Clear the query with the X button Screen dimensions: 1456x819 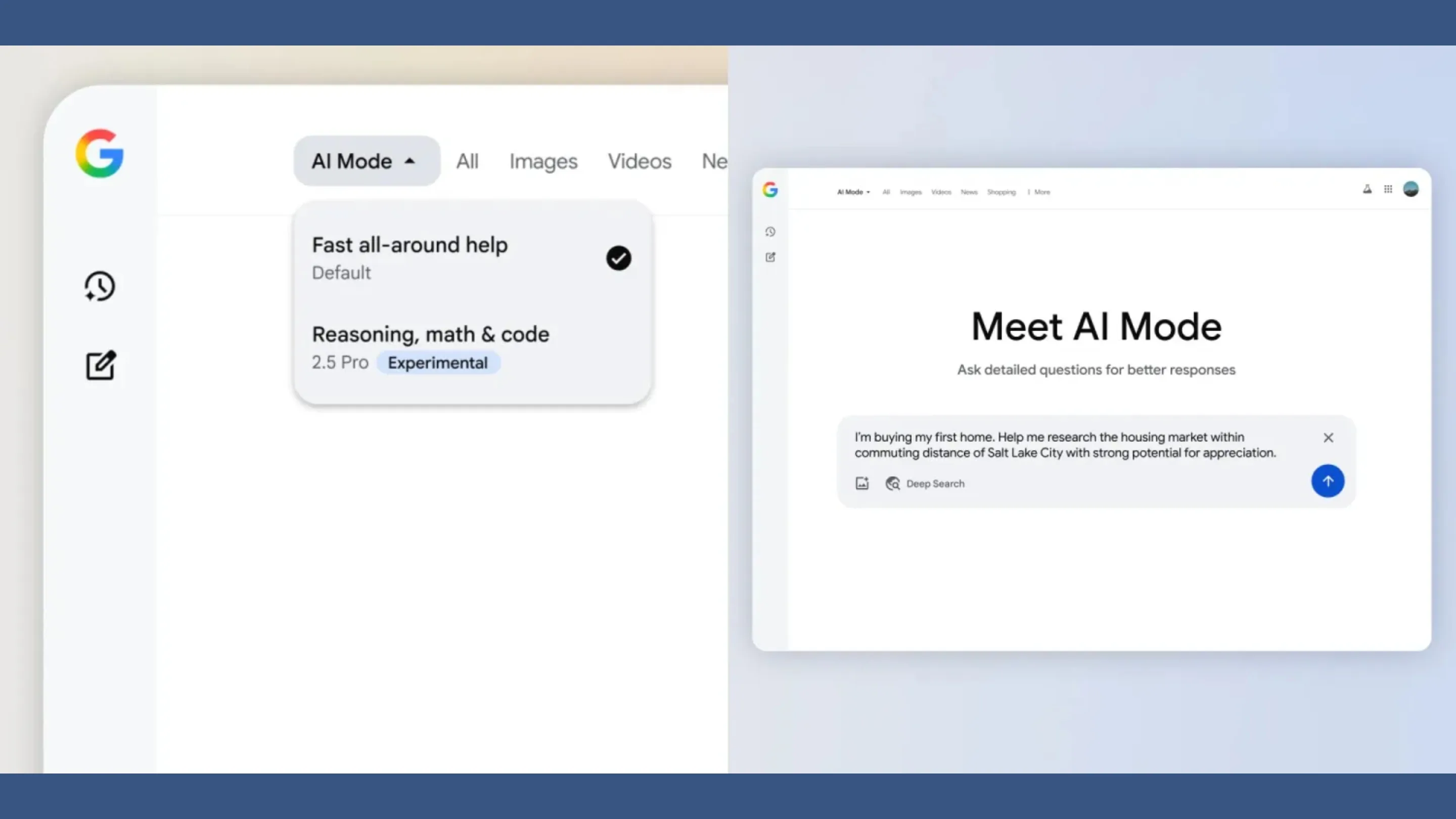click(1328, 437)
